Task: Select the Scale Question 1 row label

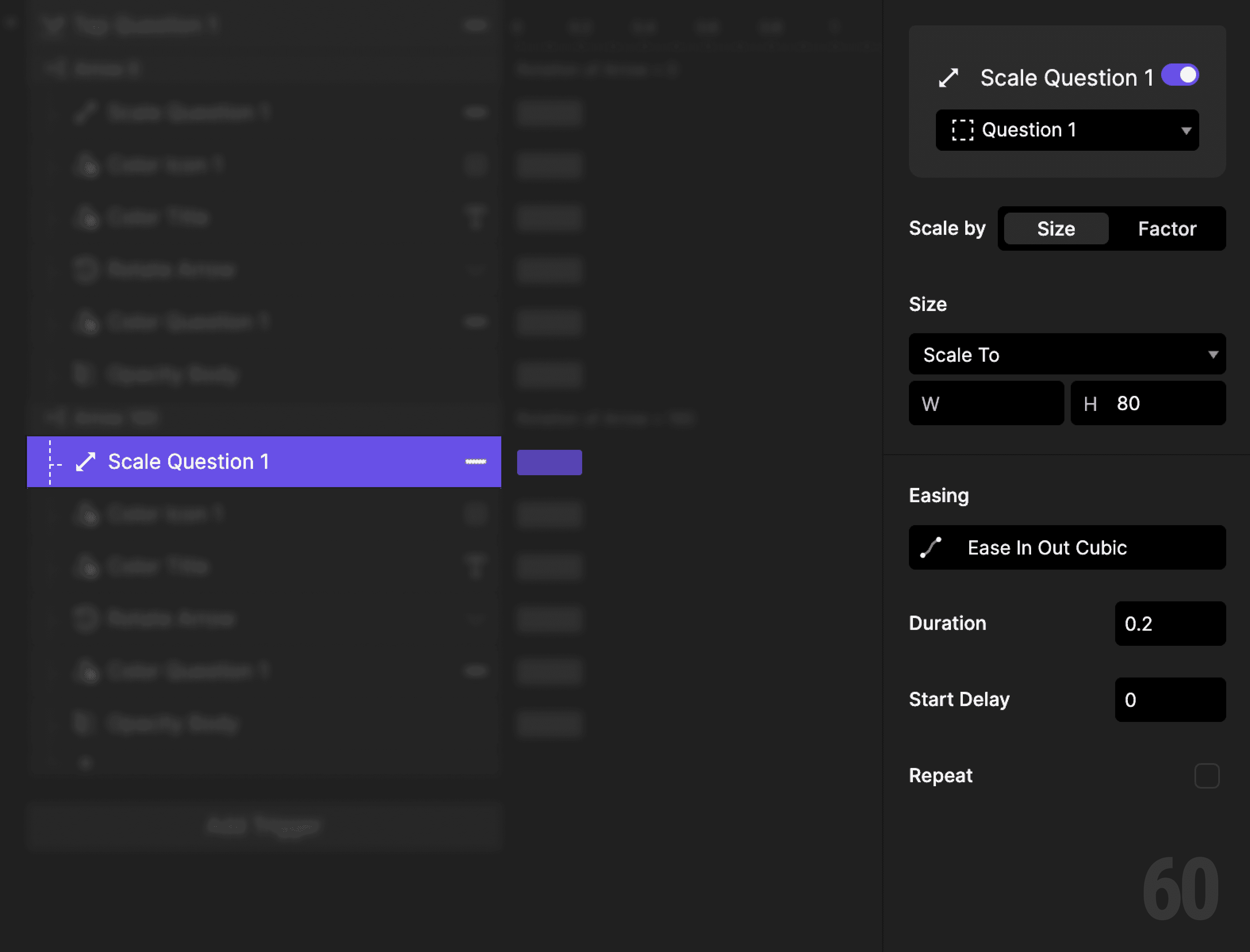Action: 189,462
